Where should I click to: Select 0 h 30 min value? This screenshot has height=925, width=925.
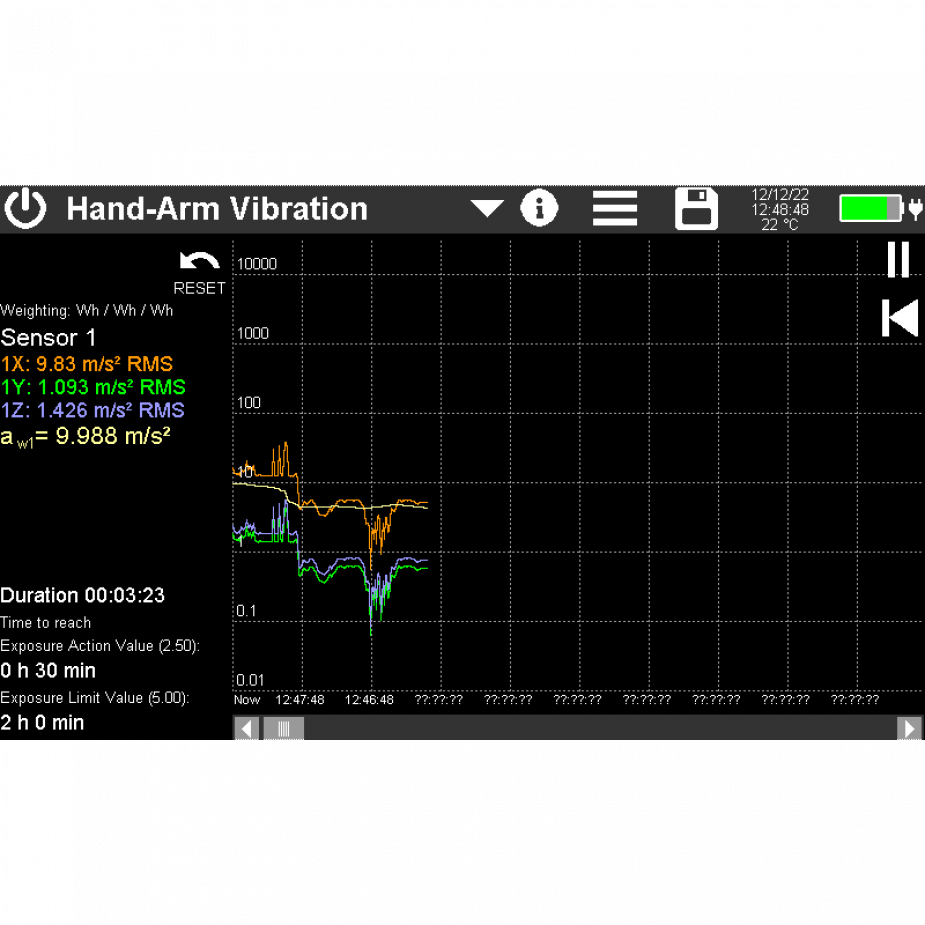pos(48,671)
